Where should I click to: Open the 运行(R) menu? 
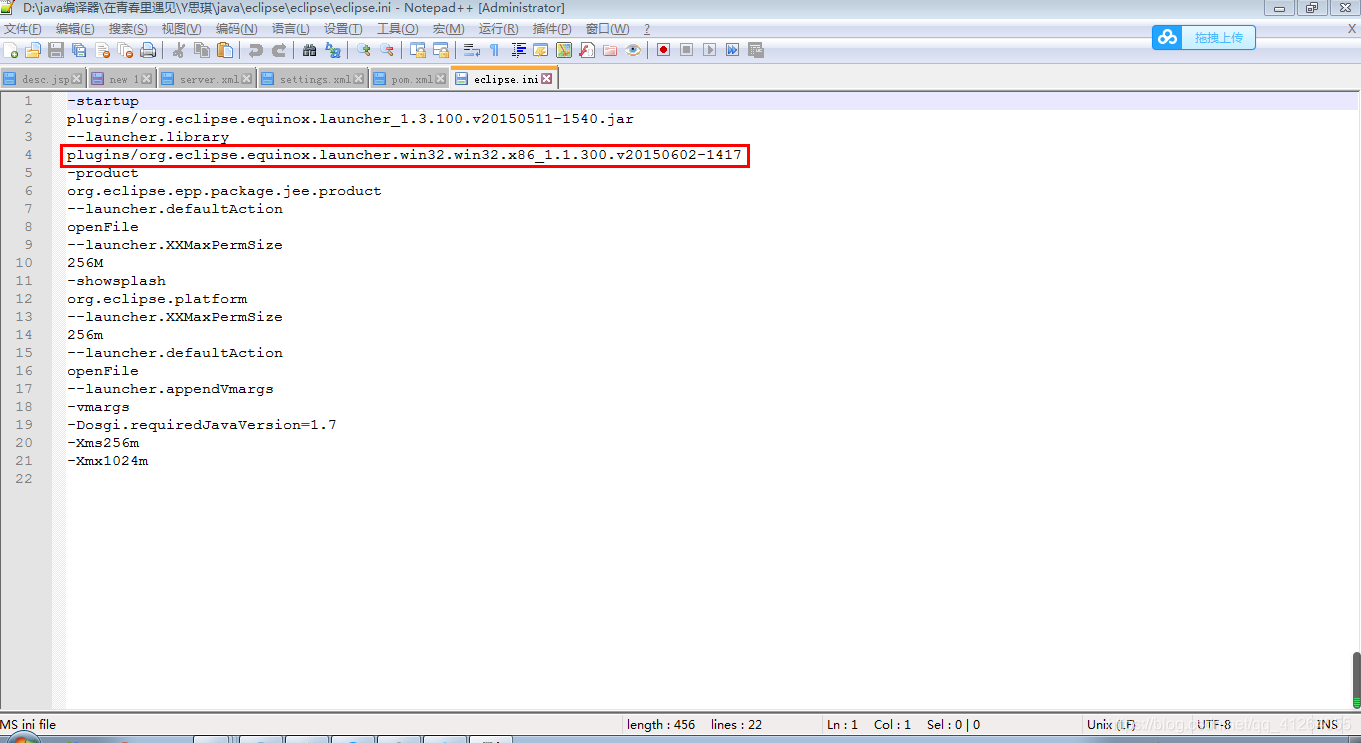pyautogui.click(x=498, y=29)
